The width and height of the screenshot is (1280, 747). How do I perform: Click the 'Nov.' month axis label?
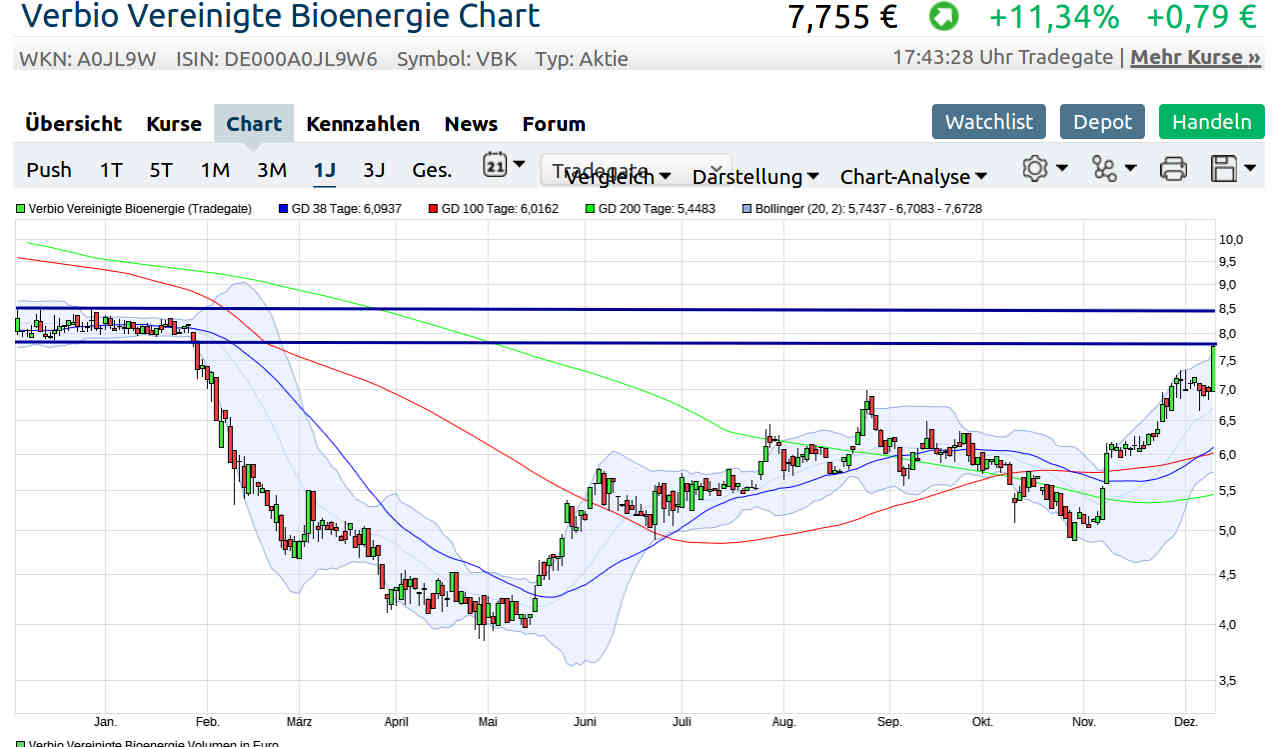1084,721
